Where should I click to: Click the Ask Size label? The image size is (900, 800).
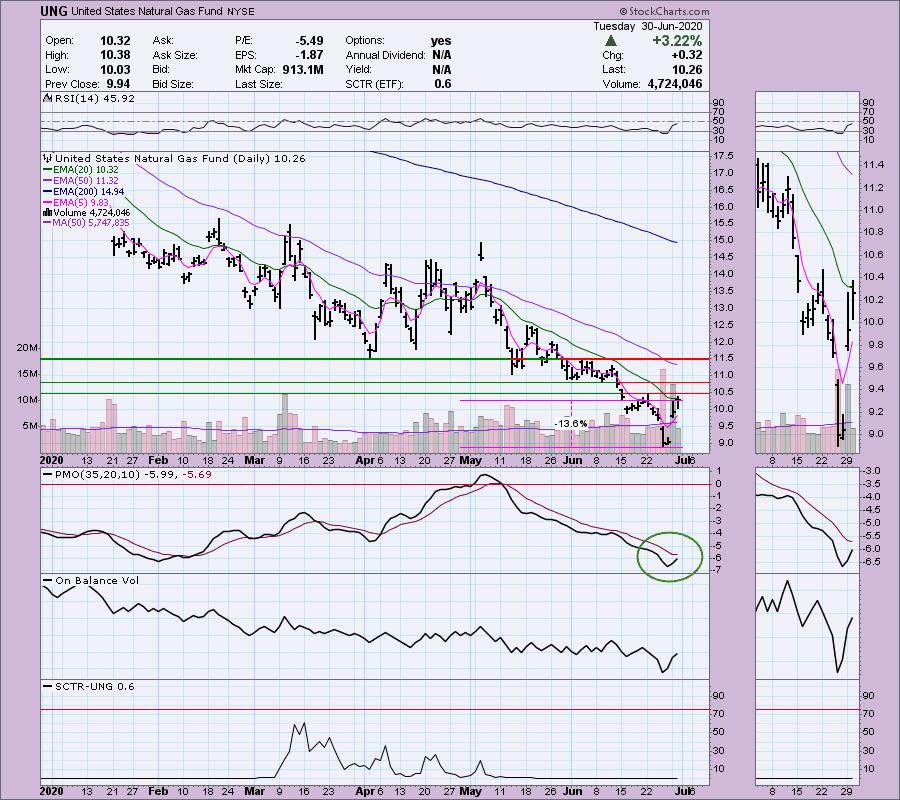point(175,55)
